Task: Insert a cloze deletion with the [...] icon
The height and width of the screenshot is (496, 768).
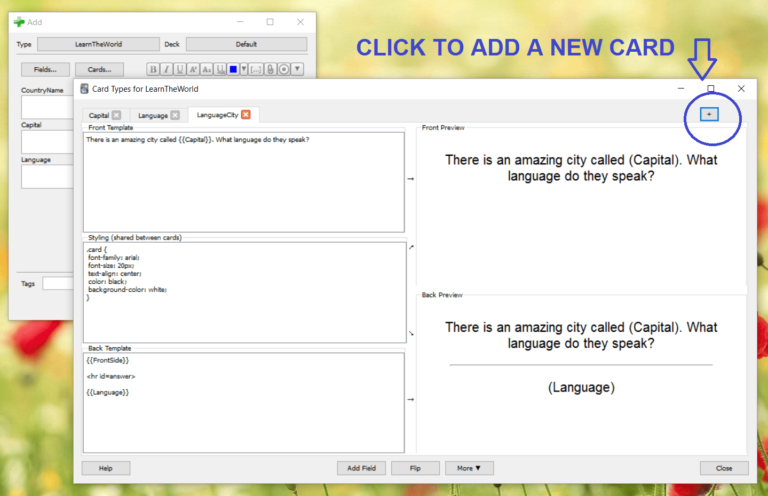Action: [x=256, y=69]
